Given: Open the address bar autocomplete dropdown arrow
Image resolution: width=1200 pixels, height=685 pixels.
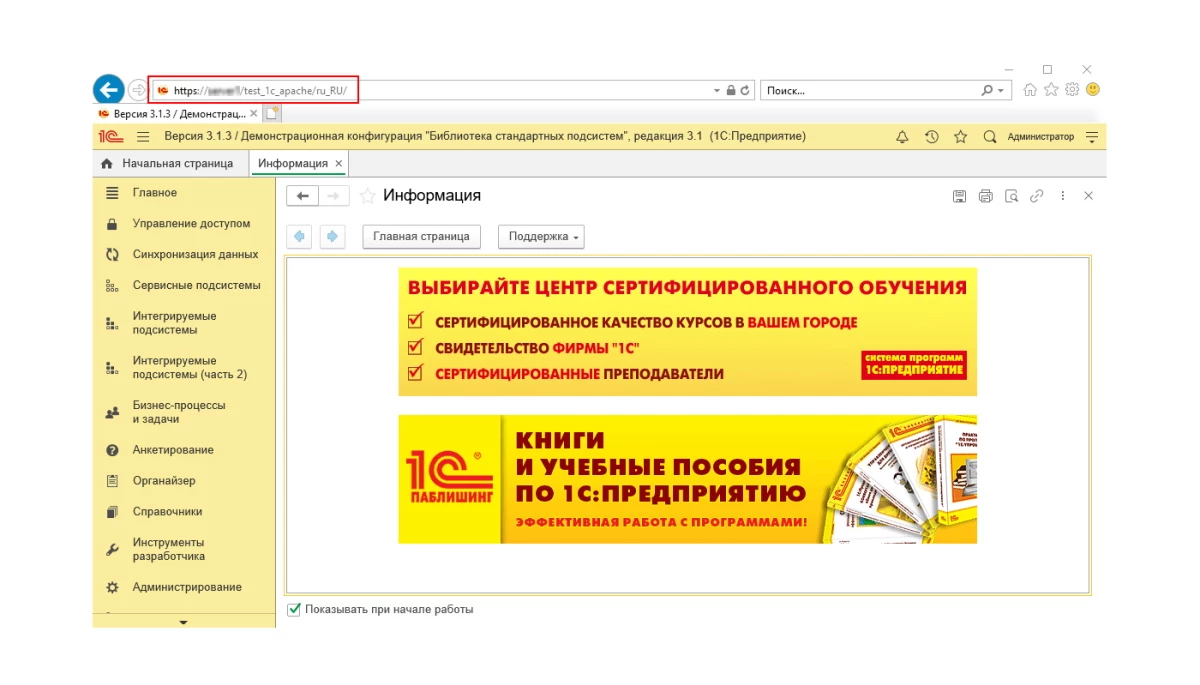Looking at the screenshot, I should point(717,91).
